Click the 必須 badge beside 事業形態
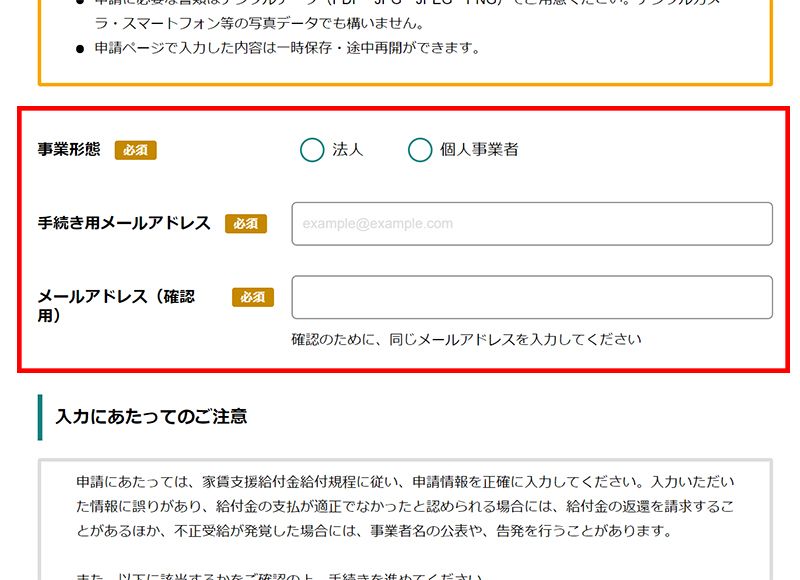 pos(136,150)
